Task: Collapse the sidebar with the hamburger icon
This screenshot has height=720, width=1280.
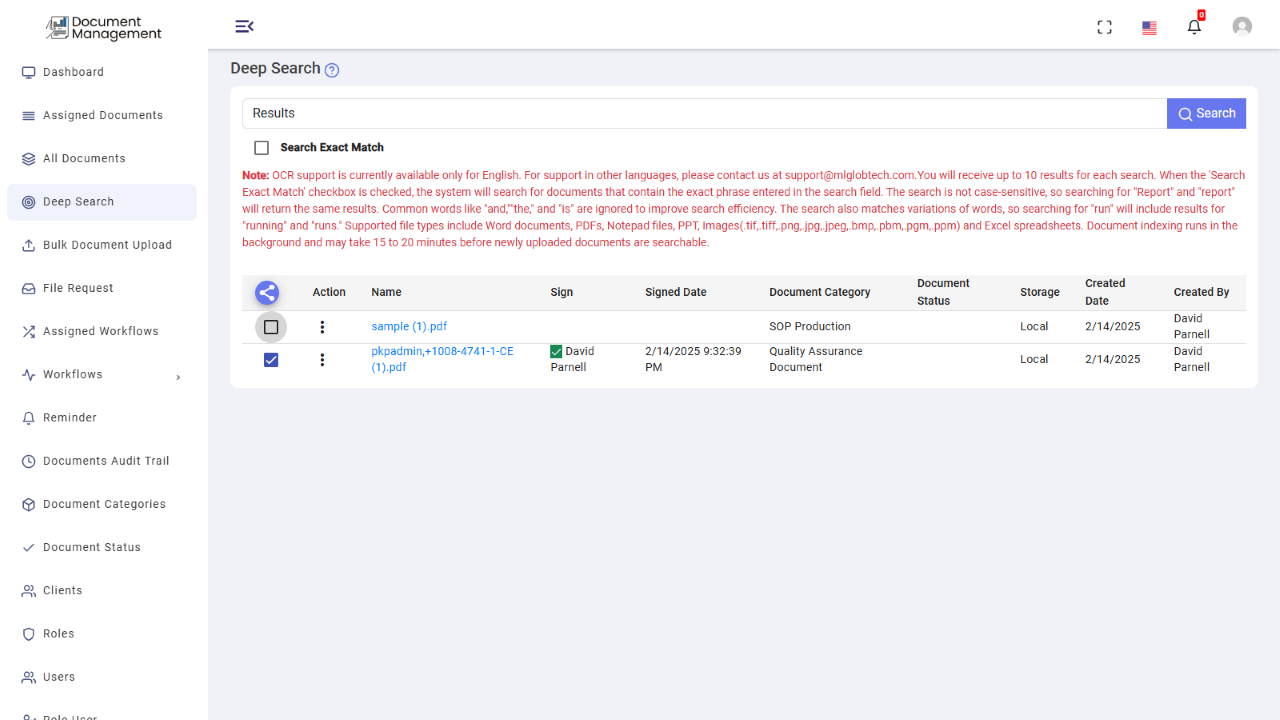Action: [244, 26]
